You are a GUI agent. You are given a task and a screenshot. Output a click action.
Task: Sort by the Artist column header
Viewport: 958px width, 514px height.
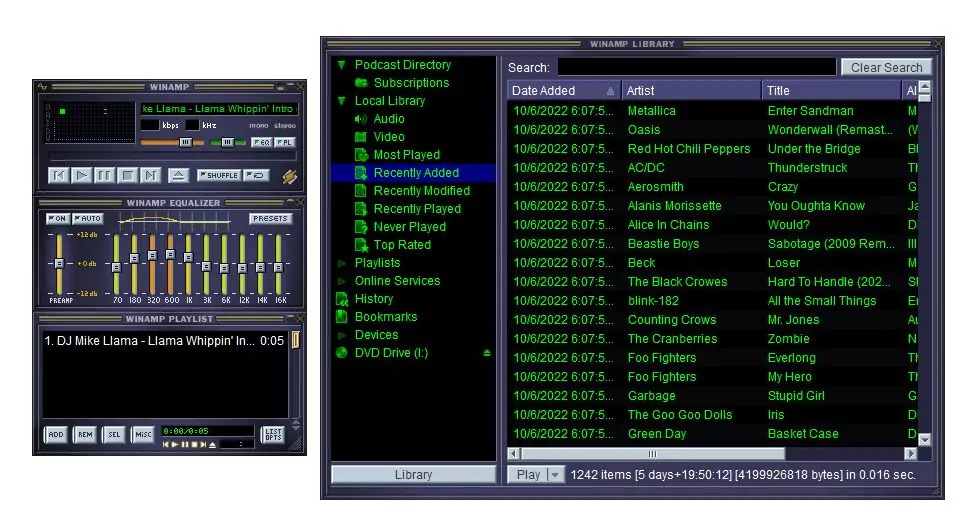pyautogui.click(x=690, y=90)
